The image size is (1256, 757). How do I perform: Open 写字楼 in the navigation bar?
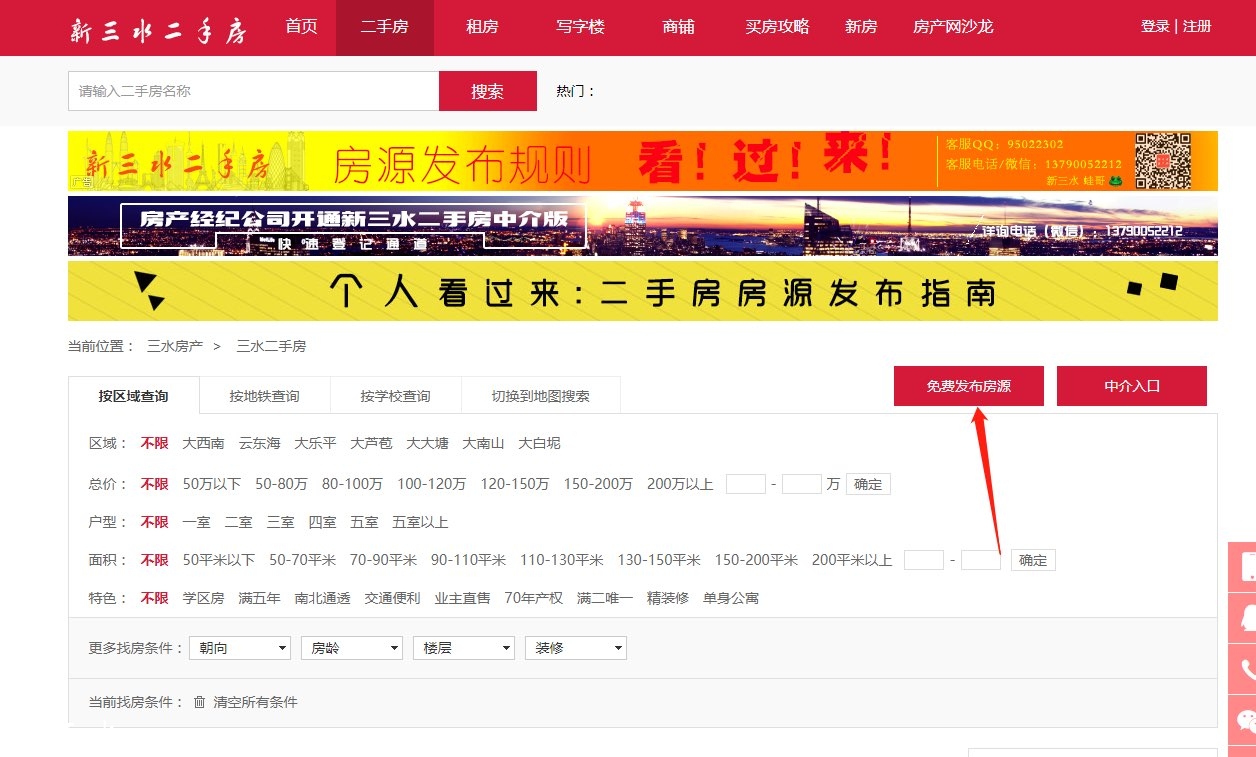(x=581, y=27)
